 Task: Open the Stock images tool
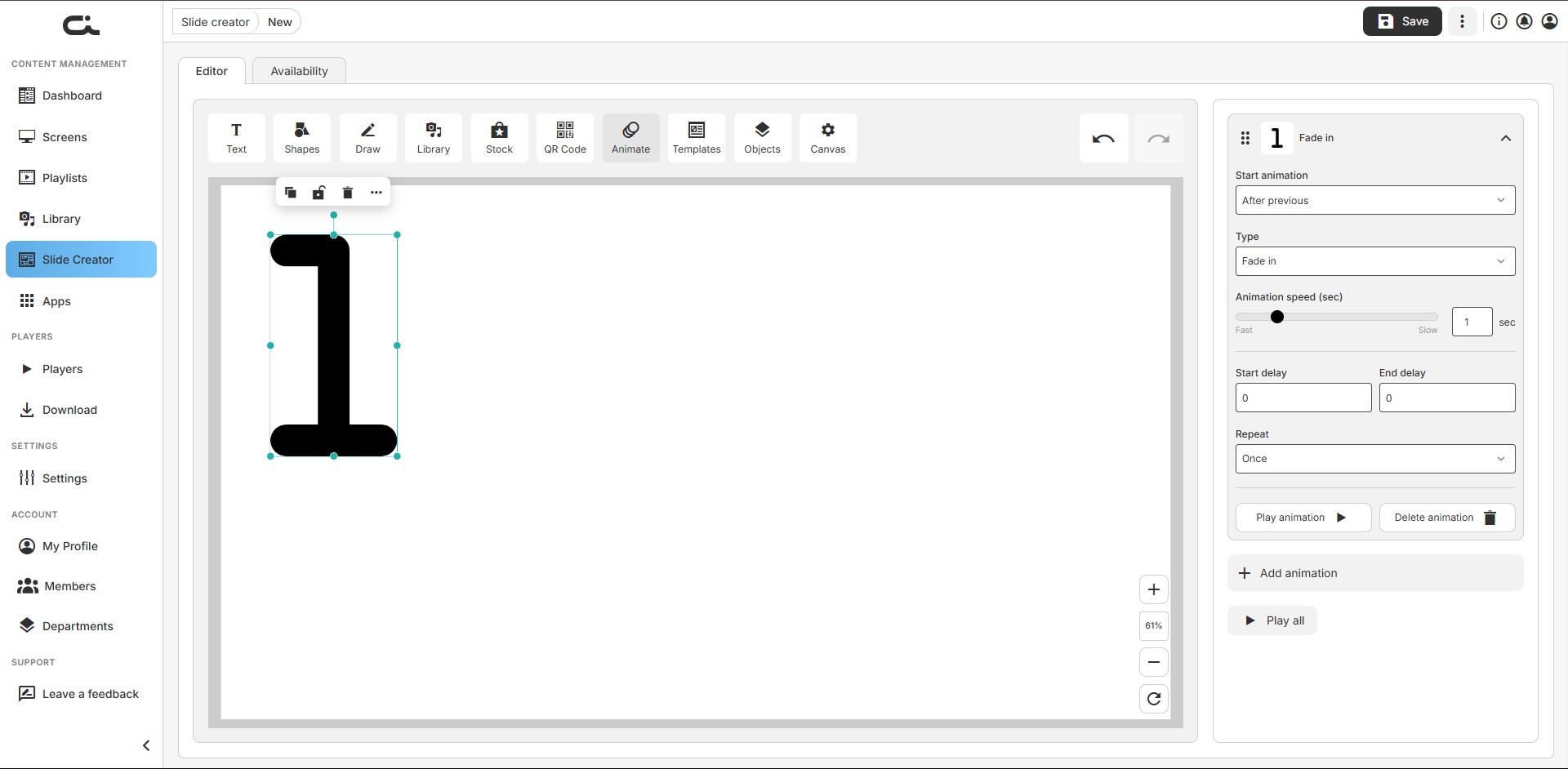click(x=499, y=138)
